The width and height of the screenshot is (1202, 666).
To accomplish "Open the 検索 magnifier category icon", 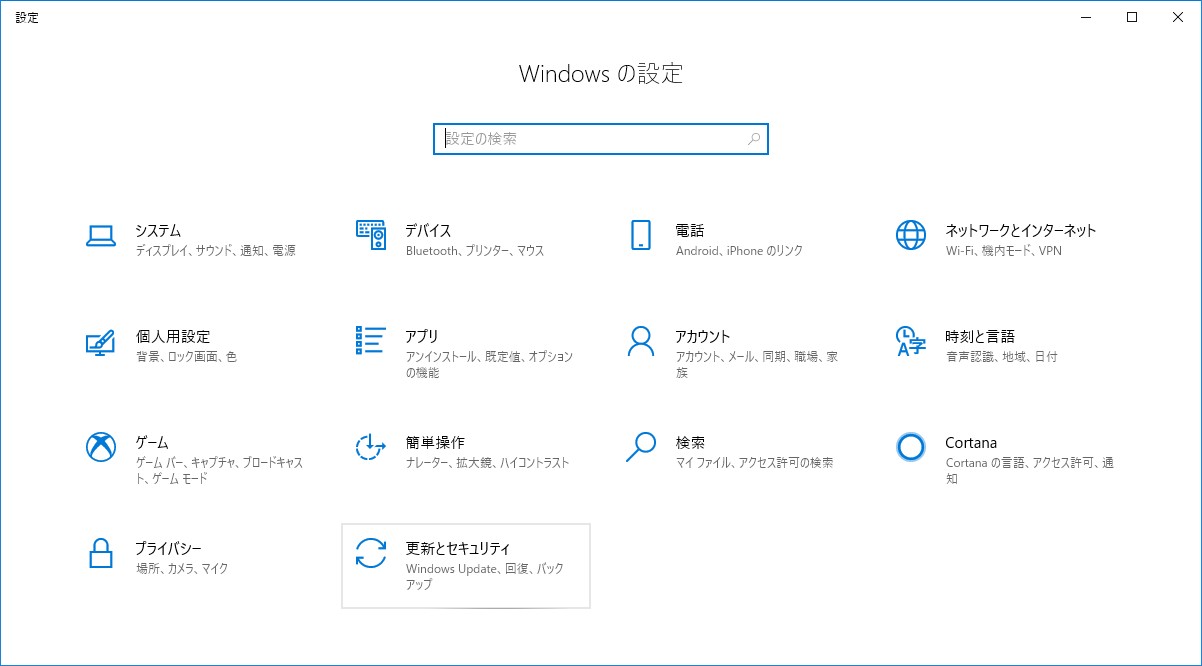I will click(641, 447).
